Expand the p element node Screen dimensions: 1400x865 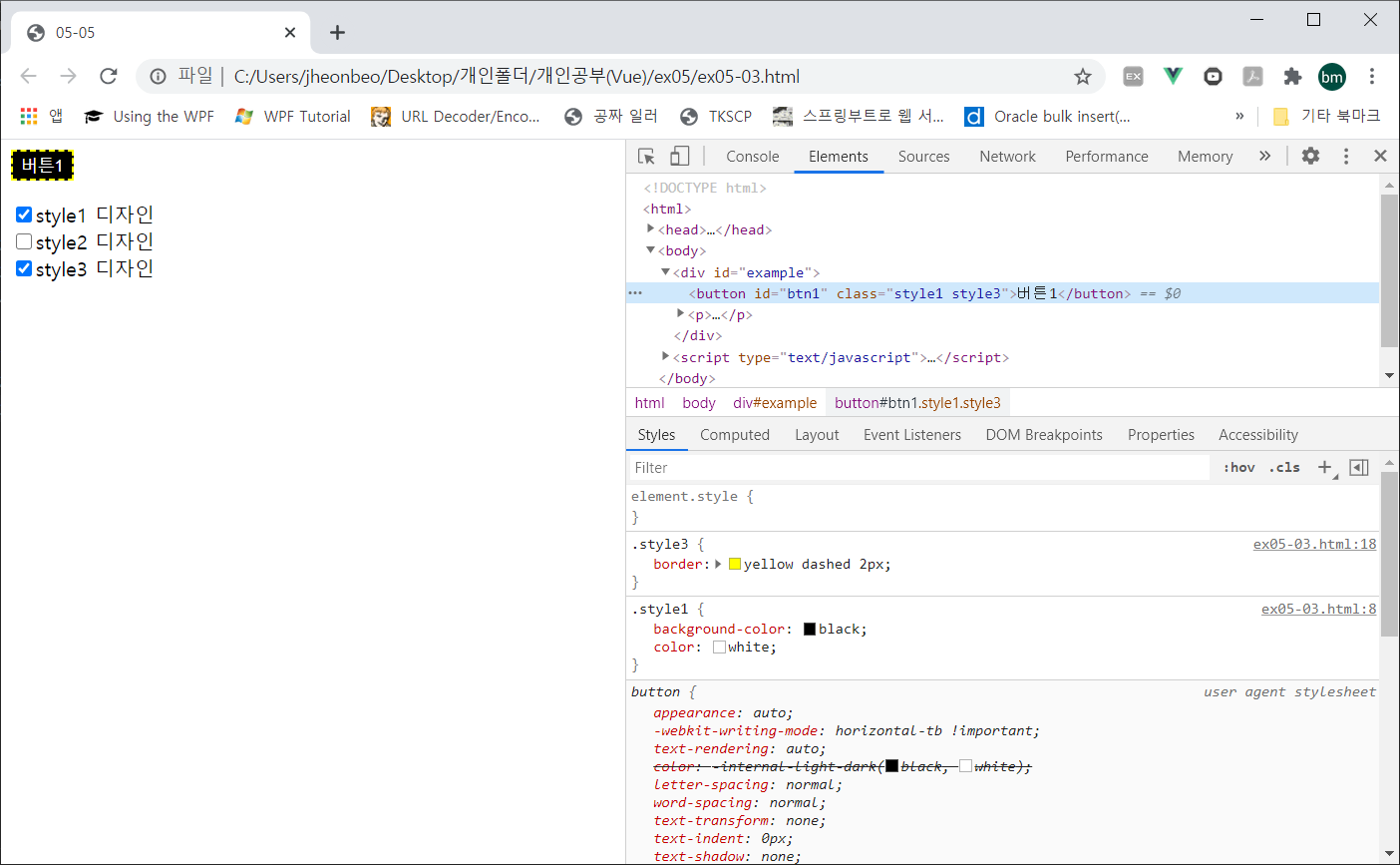(x=681, y=314)
